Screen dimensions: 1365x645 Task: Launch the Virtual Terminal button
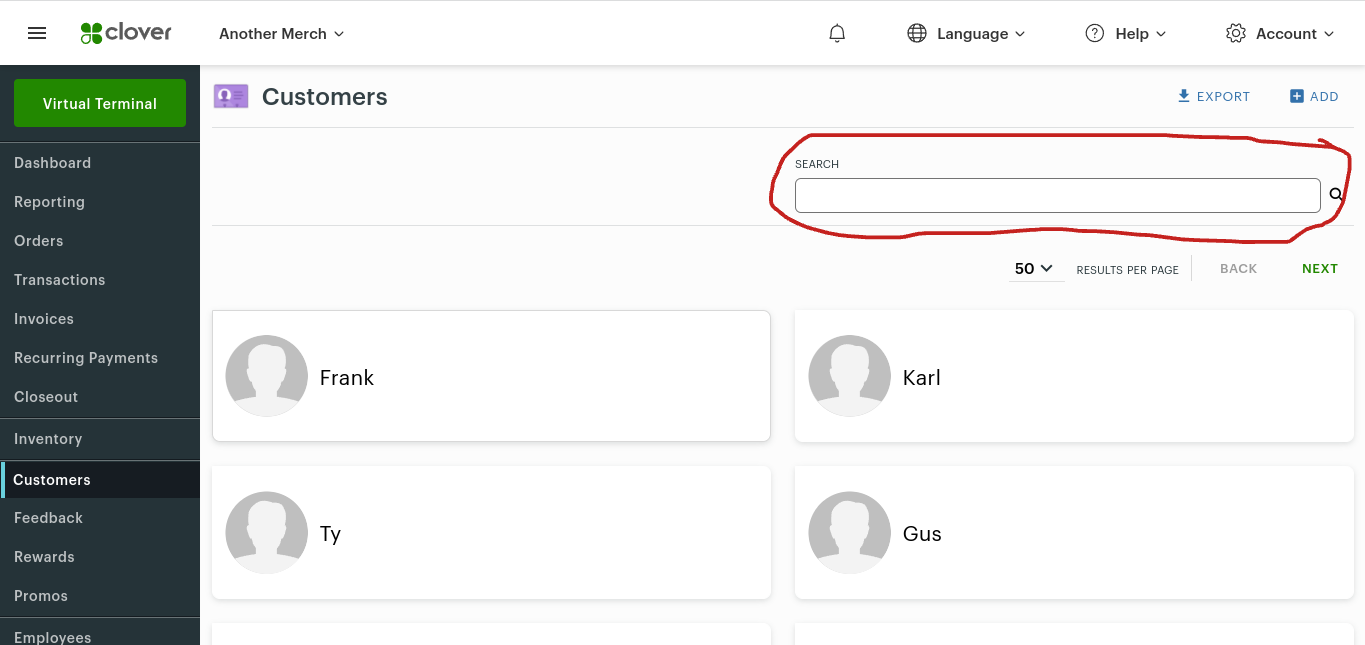(x=100, y=103)
